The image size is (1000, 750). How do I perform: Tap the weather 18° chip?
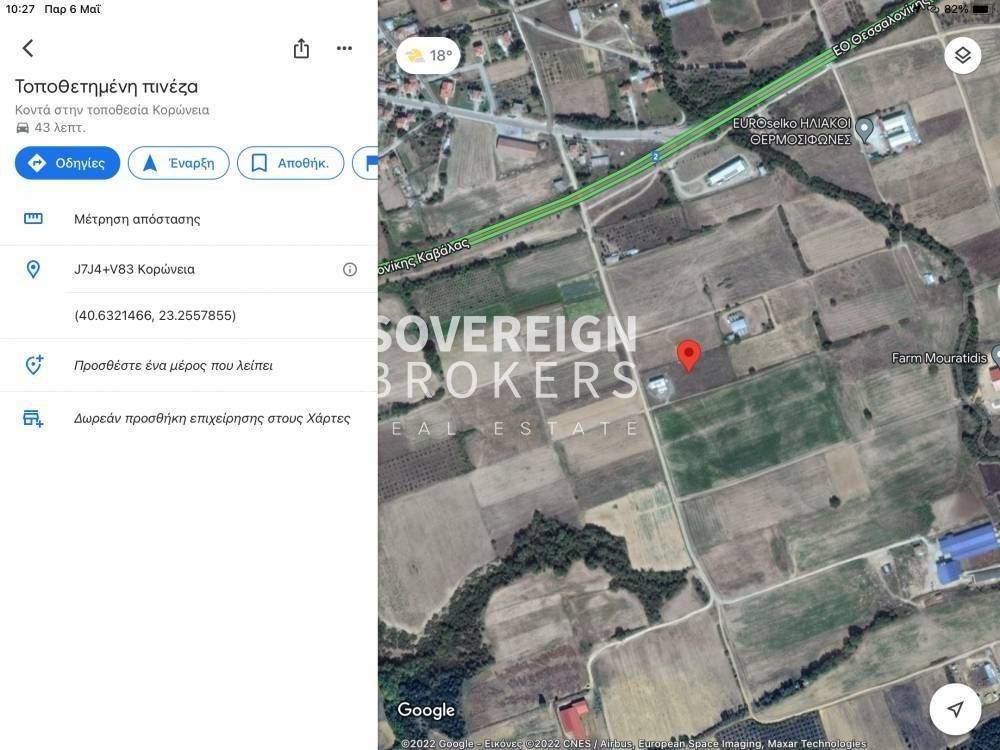click(x=429, y=56)
